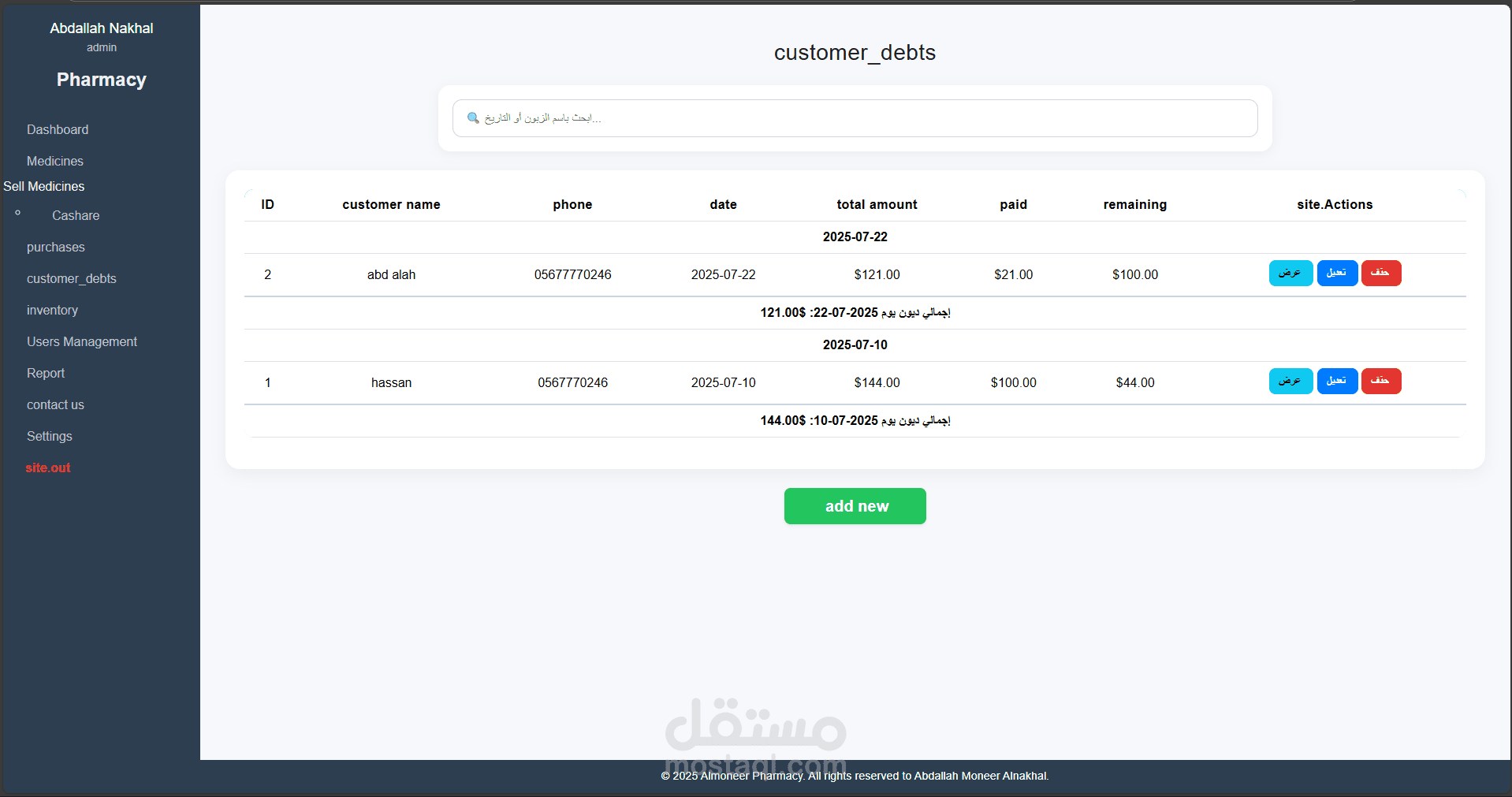Click the Abdallah Nakhal user name
The height and width of the screenshot is (797, 1512).
(102, 28)
